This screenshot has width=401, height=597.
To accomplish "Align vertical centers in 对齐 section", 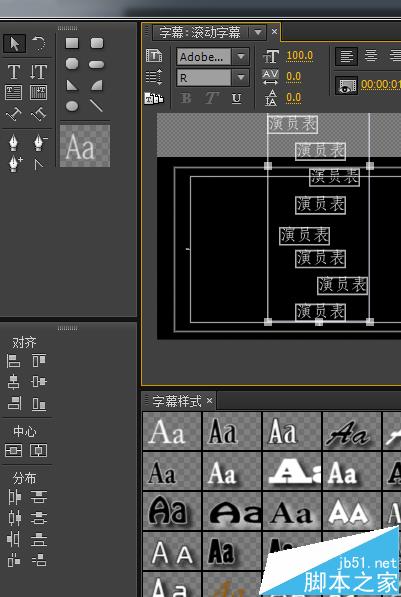I will [39, 382].
